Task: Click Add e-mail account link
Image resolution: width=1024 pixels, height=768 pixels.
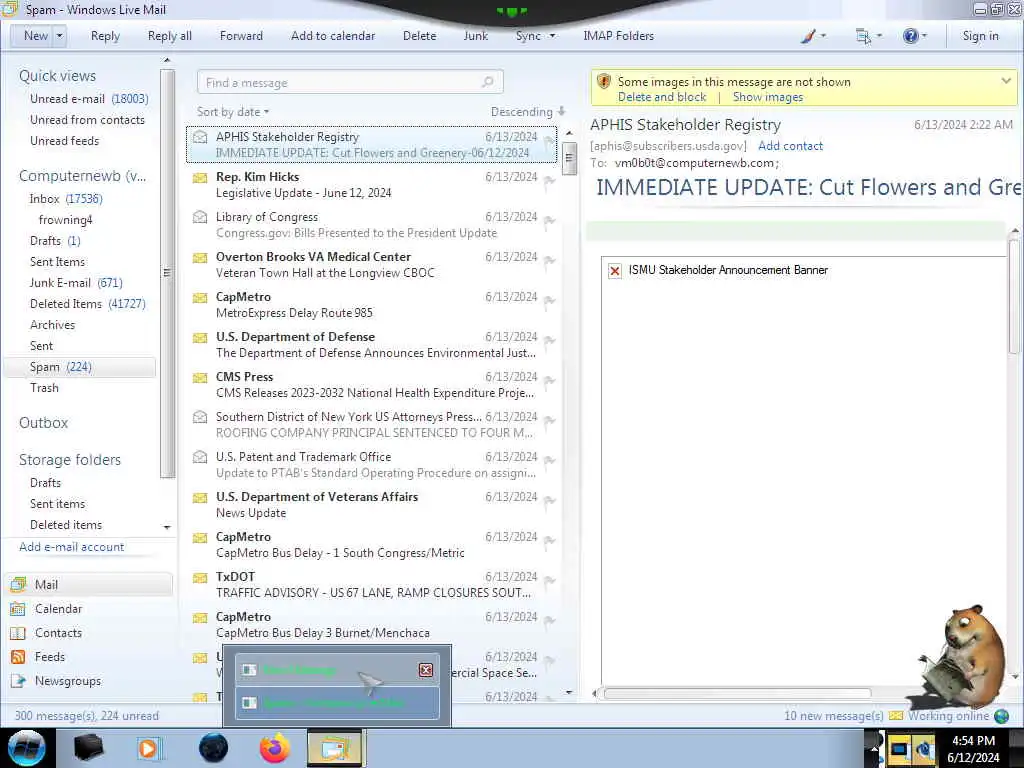Action: 72,547
